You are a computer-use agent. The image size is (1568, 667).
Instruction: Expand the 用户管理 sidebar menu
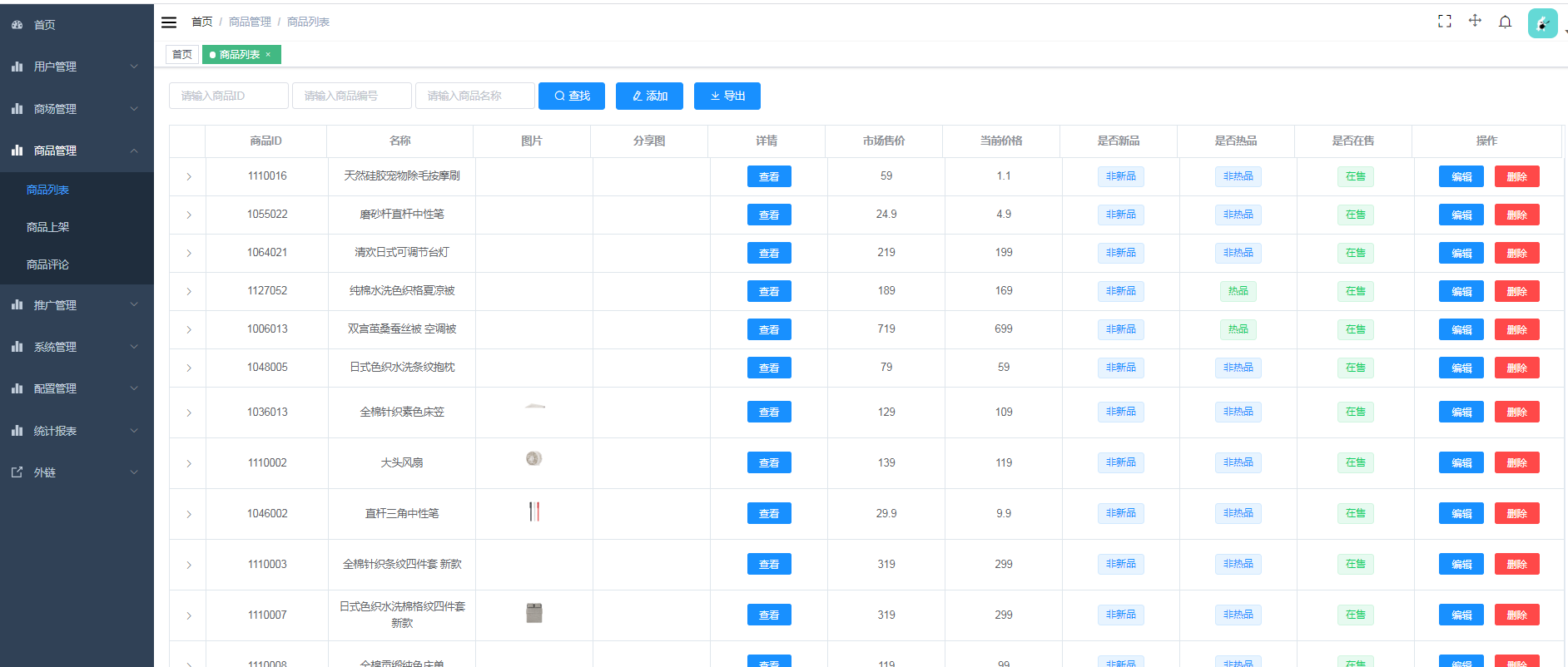click(77, 67)
